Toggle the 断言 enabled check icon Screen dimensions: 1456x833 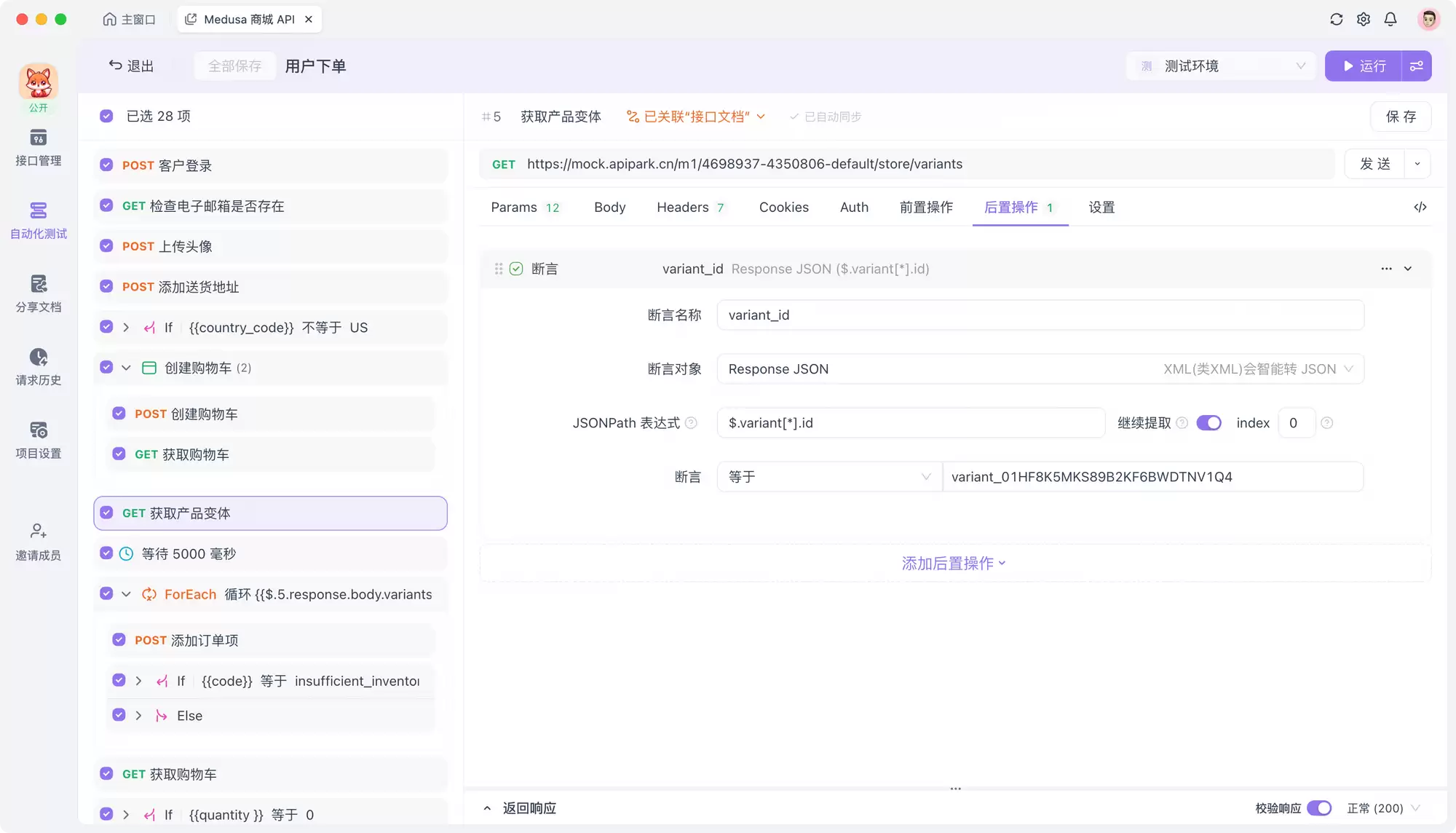(516, 269)
